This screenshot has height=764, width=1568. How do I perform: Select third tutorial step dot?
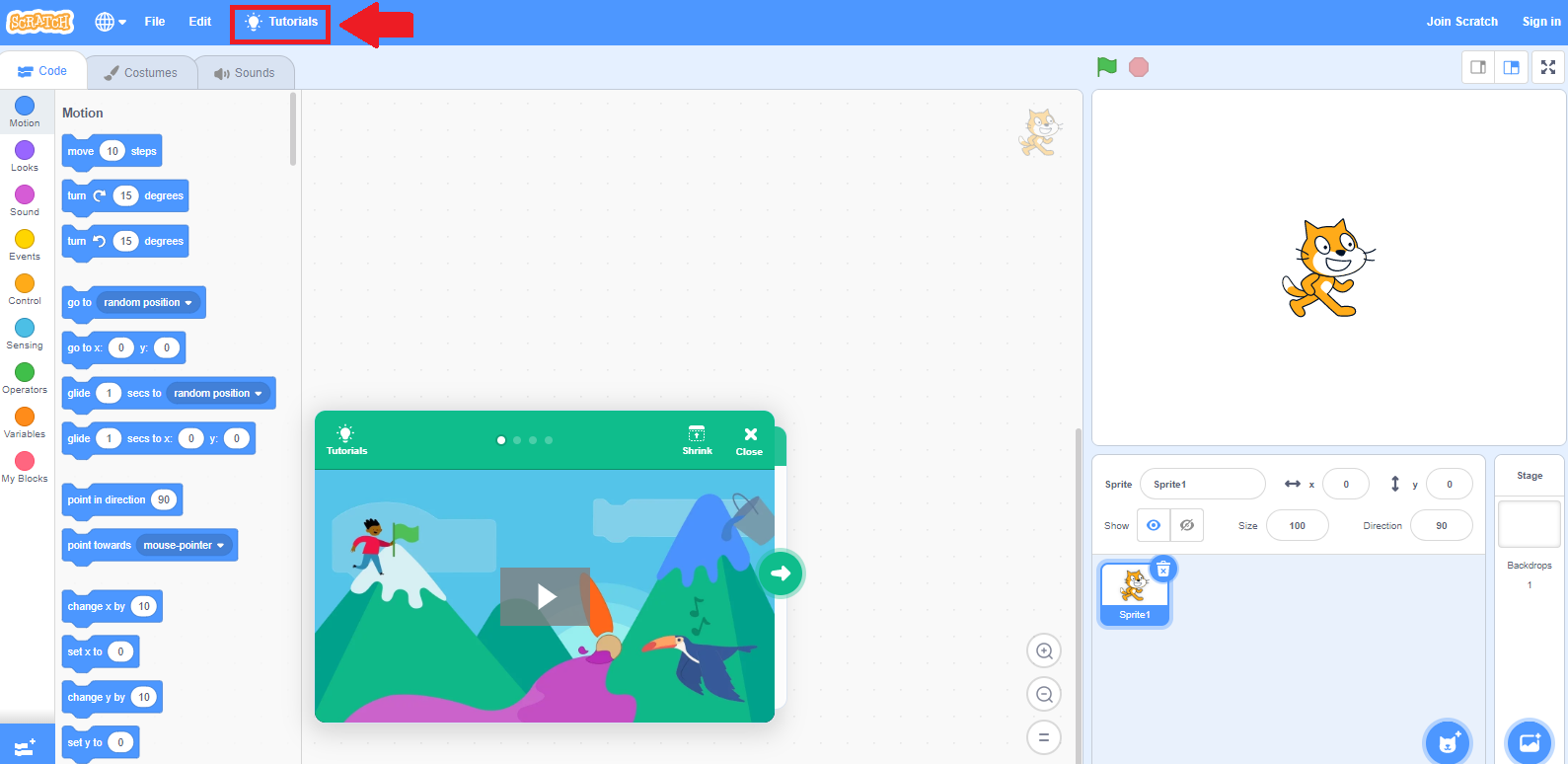[x=533, y=440]
